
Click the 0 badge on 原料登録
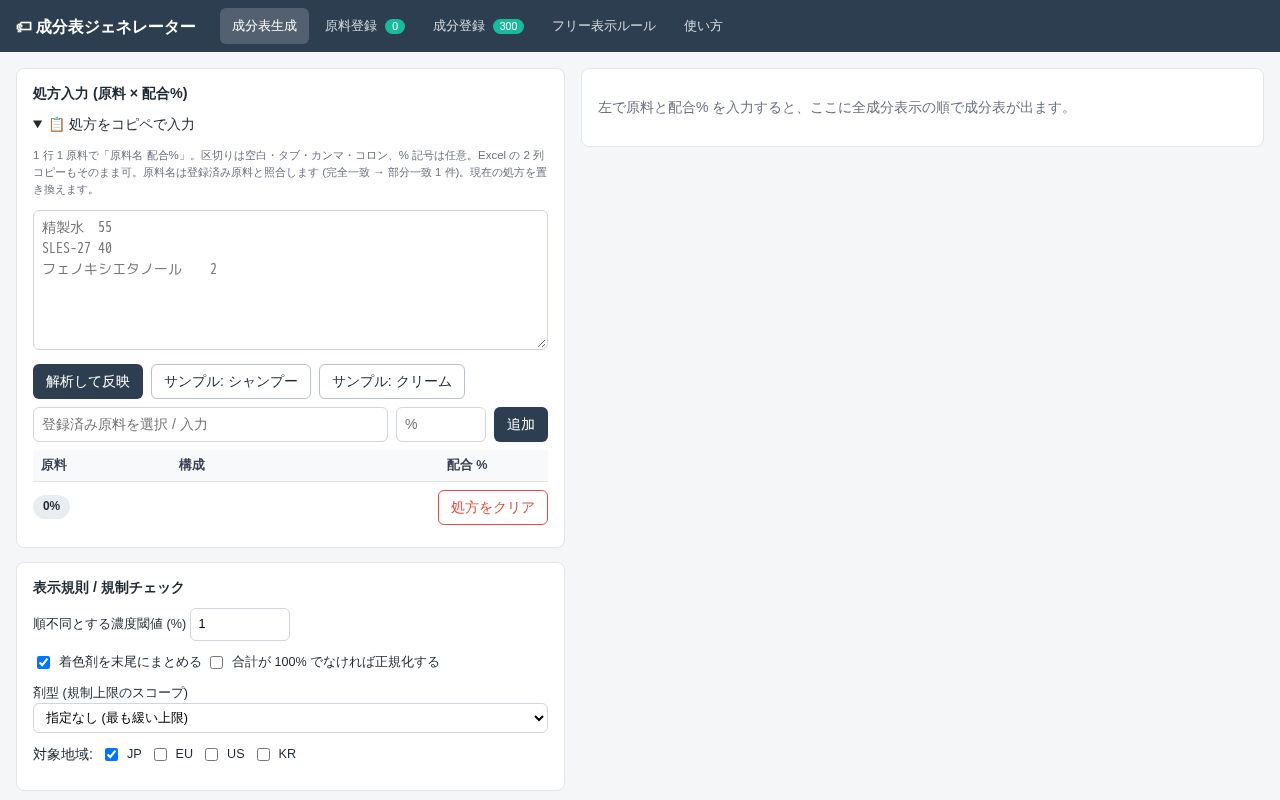point(395,26)
